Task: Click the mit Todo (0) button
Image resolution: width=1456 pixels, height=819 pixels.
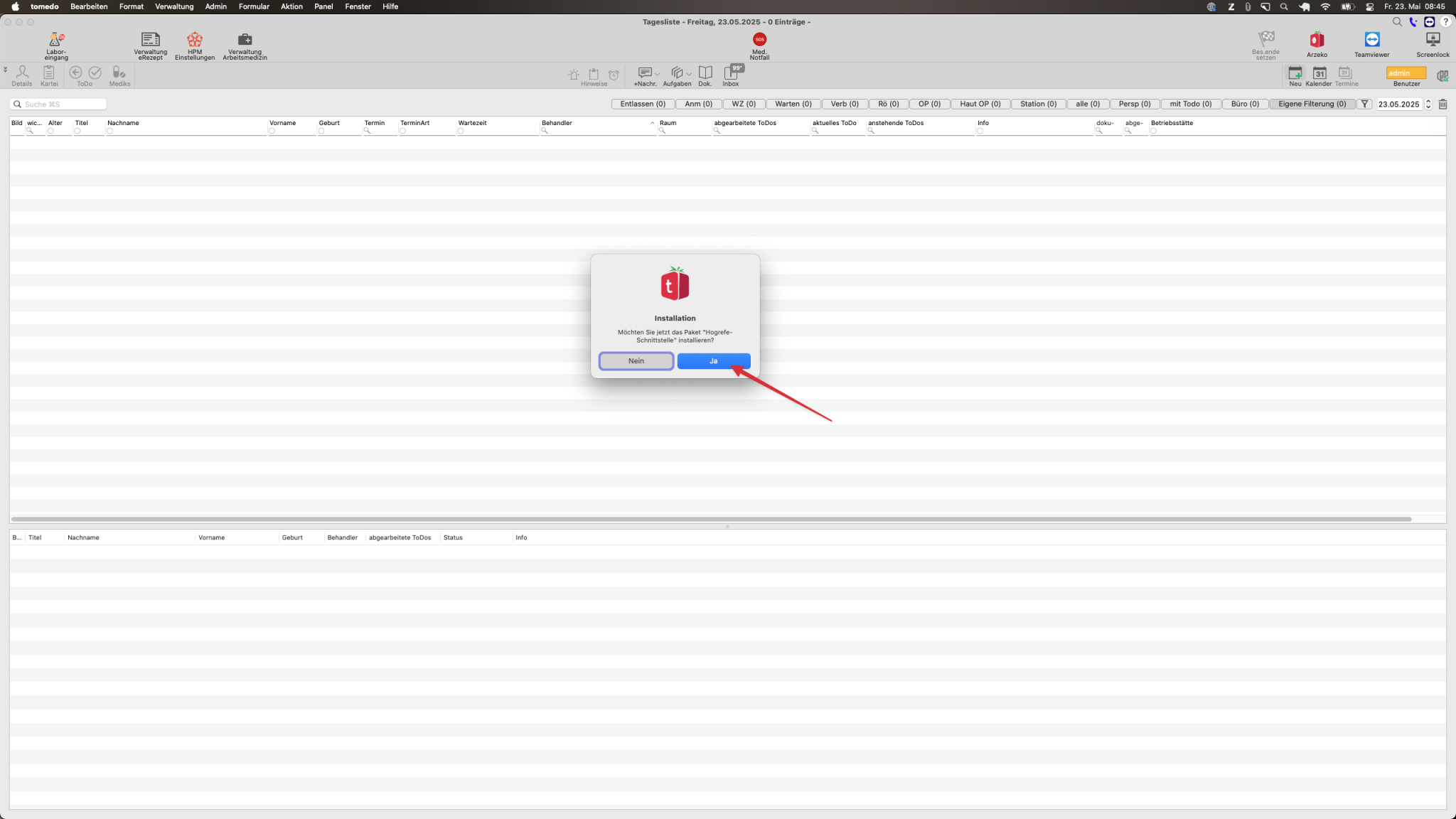Action: click(1191, 104)
